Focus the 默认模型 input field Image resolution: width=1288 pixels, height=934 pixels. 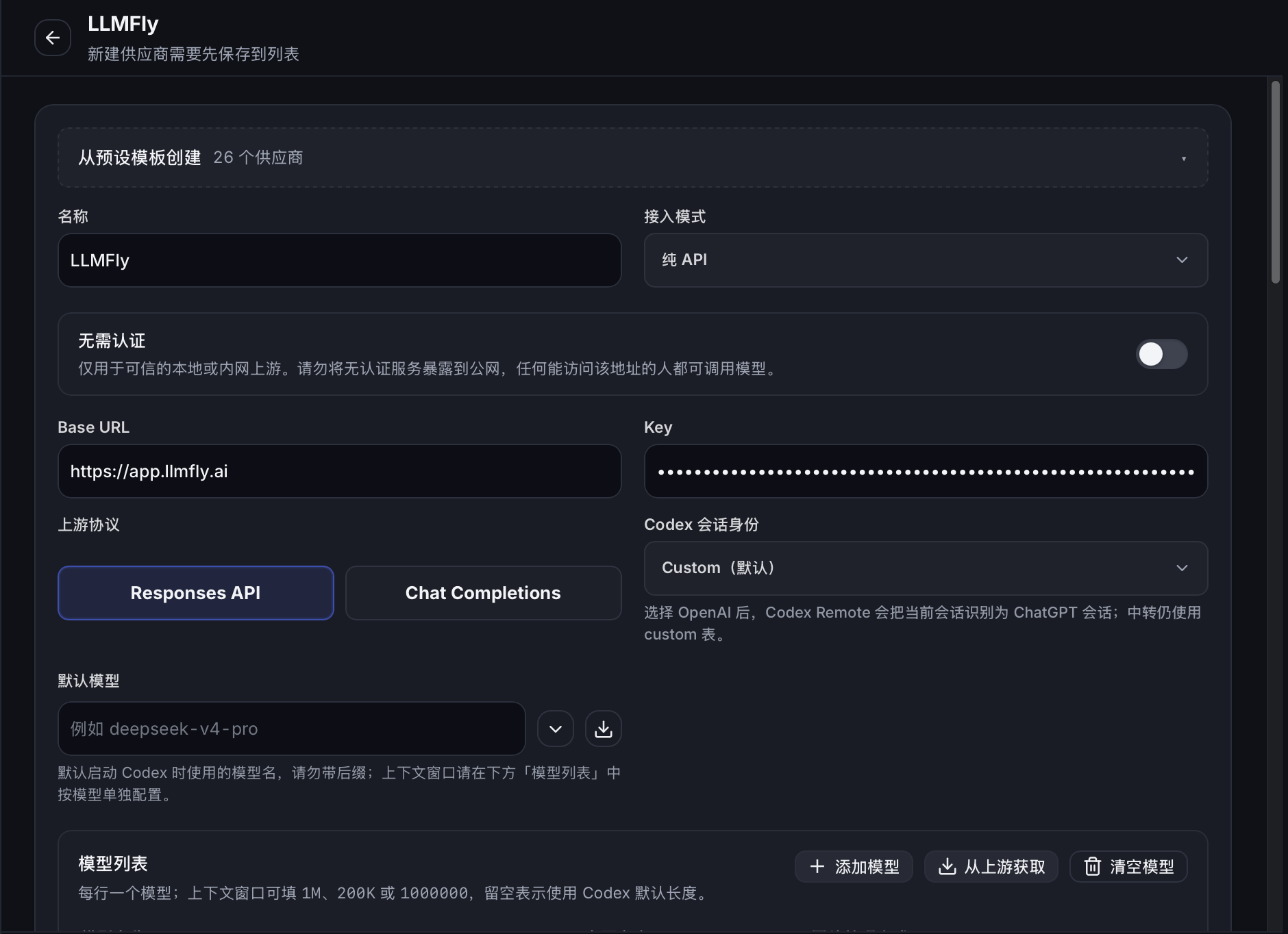pyautogui.click(x=292, y=729)
